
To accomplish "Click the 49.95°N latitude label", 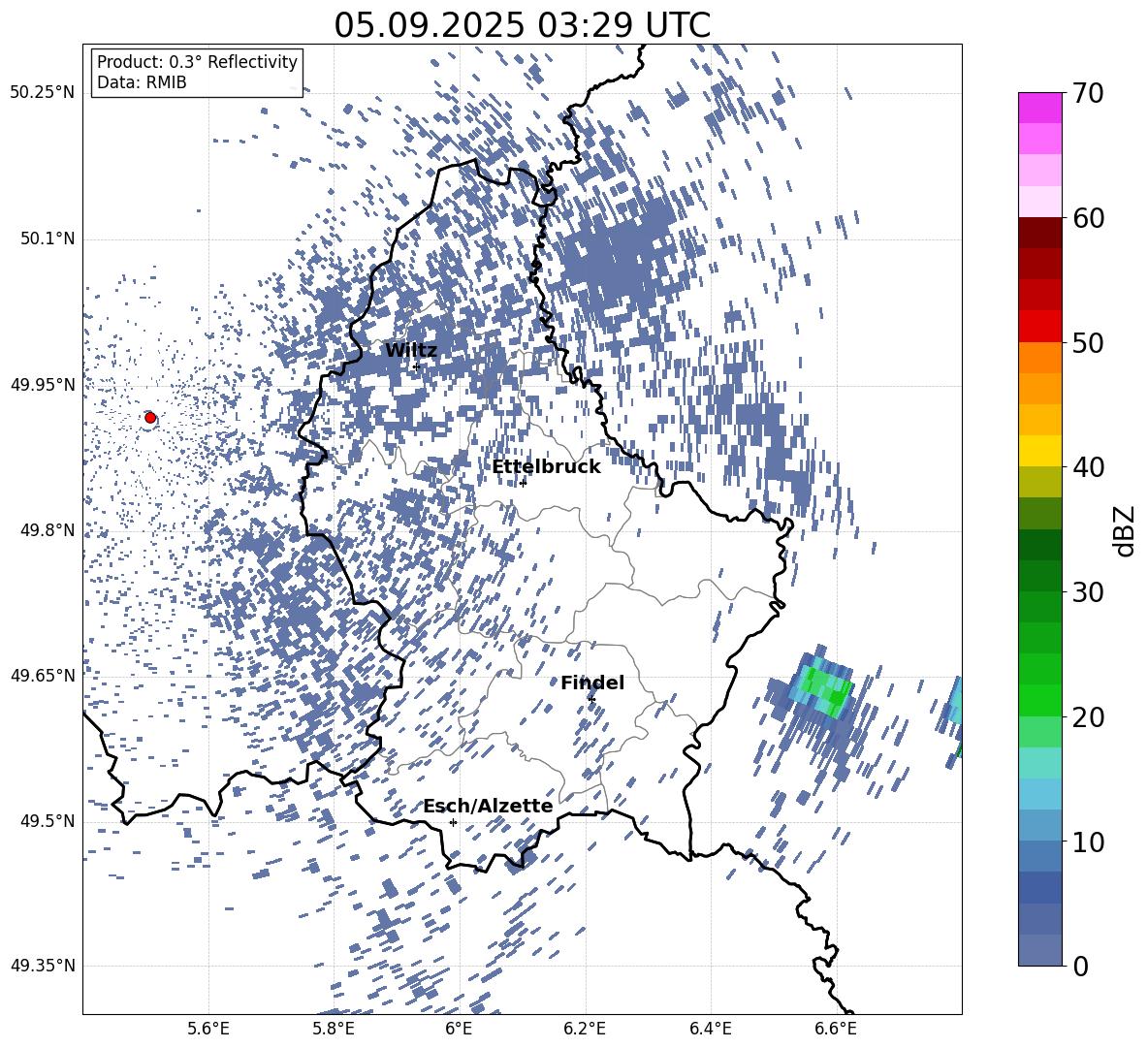I will (43, 385).
